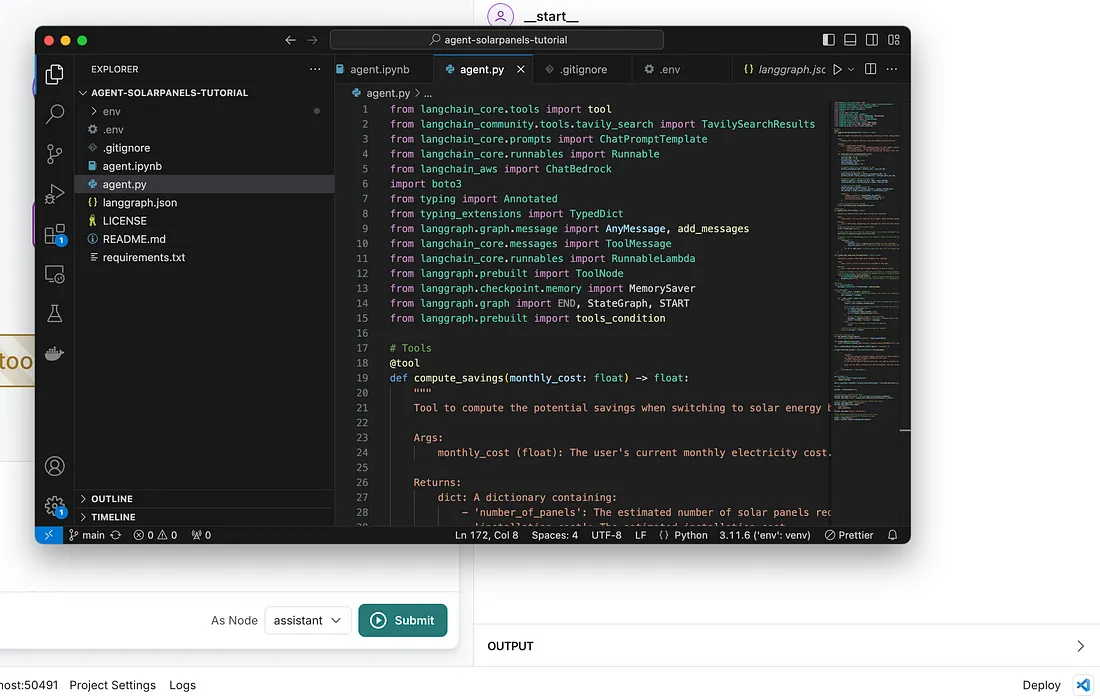Expand the env folder
Viewport: 1100px width, 699px height.
click(x=204, y=111)
